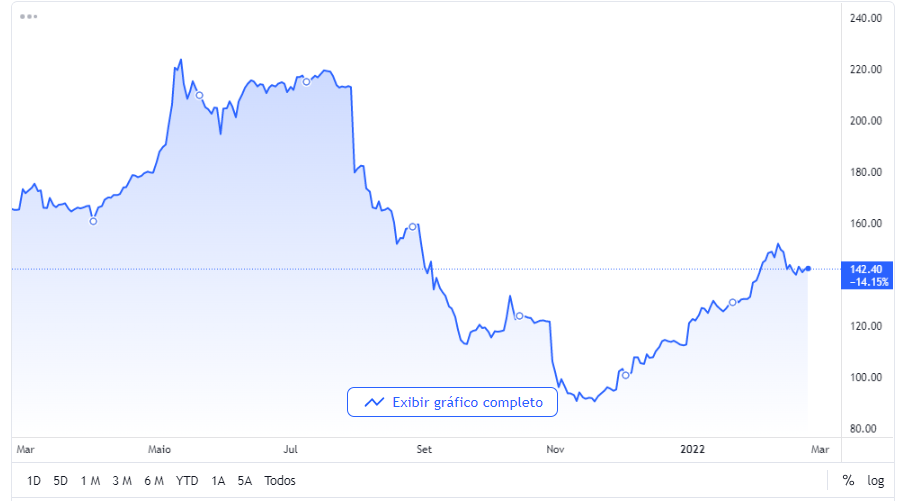905x501 pixels.
Task: Select the 3 M time range
Action: click(x=122, y=481)
